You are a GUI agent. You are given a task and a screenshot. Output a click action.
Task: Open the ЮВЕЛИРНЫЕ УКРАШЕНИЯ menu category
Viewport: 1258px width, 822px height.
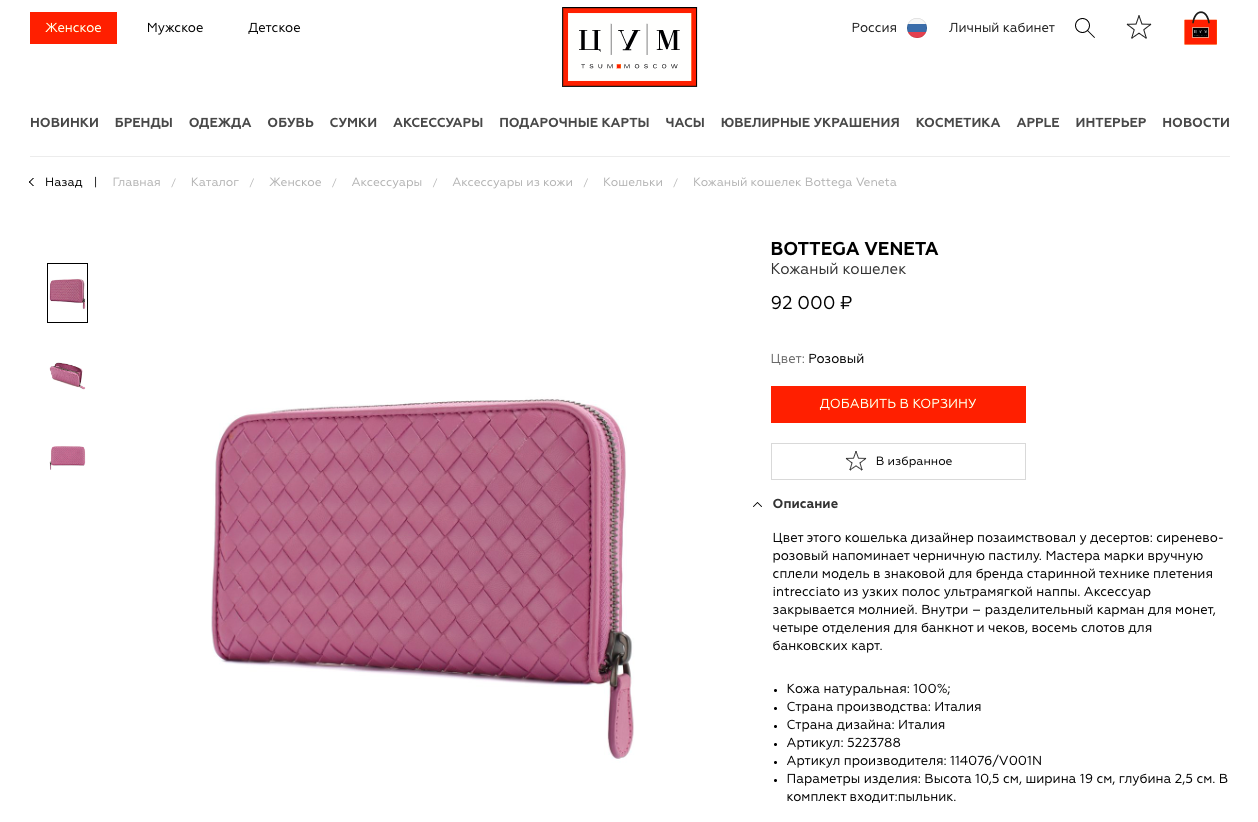(x=810, y=123)
